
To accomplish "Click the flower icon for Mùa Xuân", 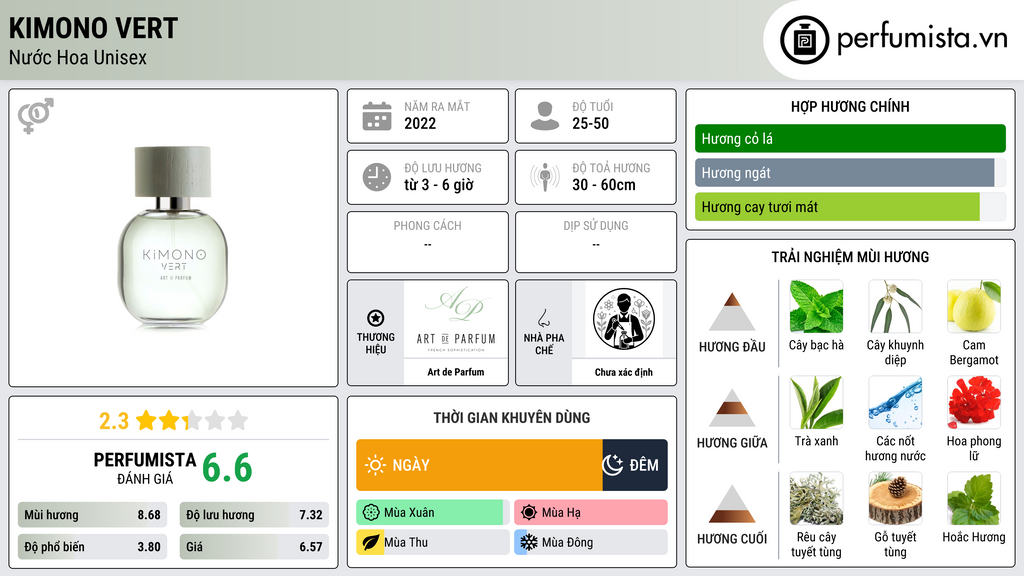I will pos(370,513).
